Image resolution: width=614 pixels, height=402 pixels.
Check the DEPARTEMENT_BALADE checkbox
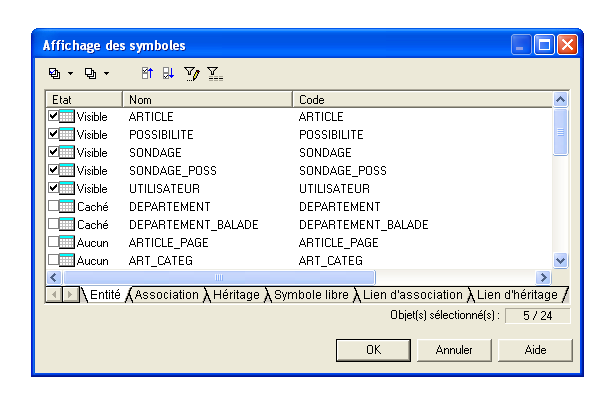click(53, 224)
